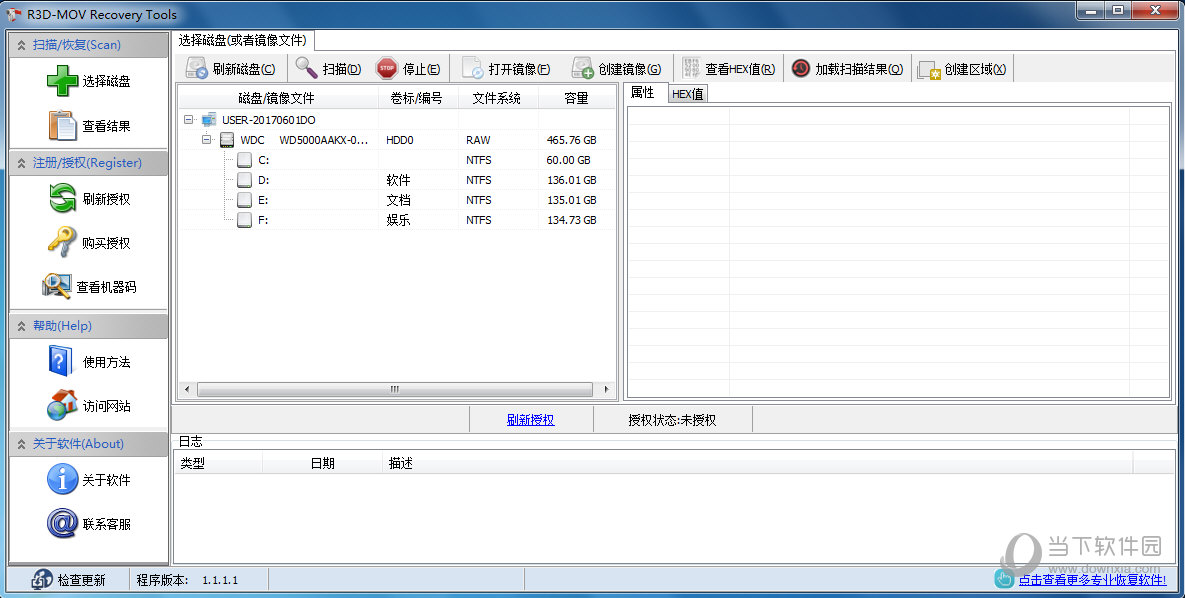Collapse the WDC hard disk tree node
1185x598 pixels.
tap(207, 140)
